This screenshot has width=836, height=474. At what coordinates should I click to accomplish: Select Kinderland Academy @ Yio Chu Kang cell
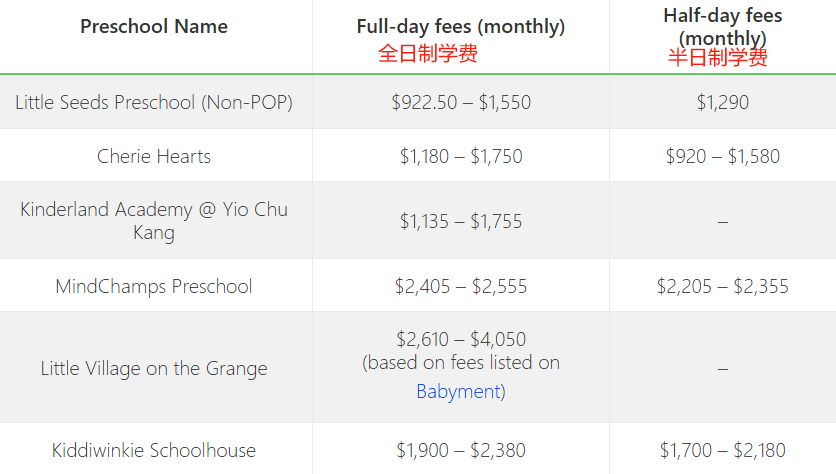(x=154, y=221)
